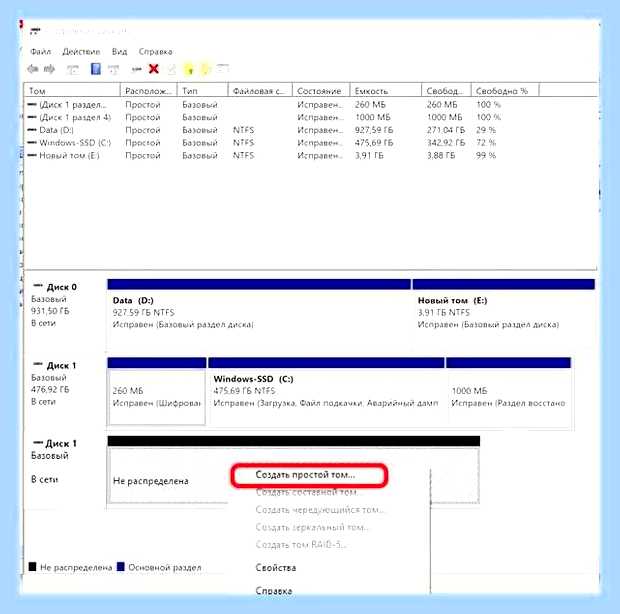620x614 pixels.
Task: Choose Свойства in the context menu
Action: point(276,568)
